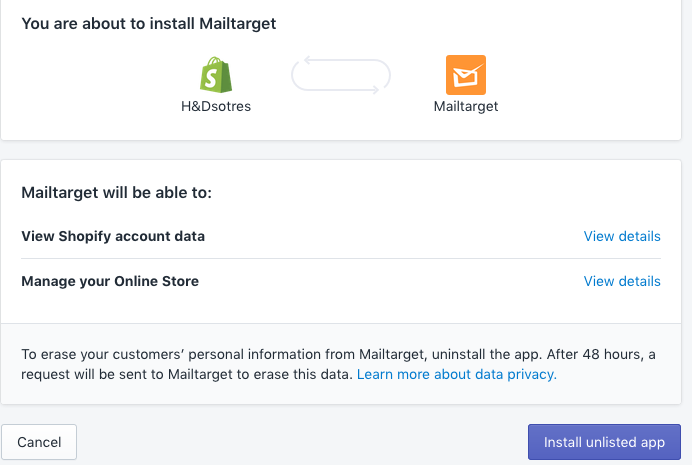View details for Shopify account data
Screen dimensions: 692x465
coord(622,236)
